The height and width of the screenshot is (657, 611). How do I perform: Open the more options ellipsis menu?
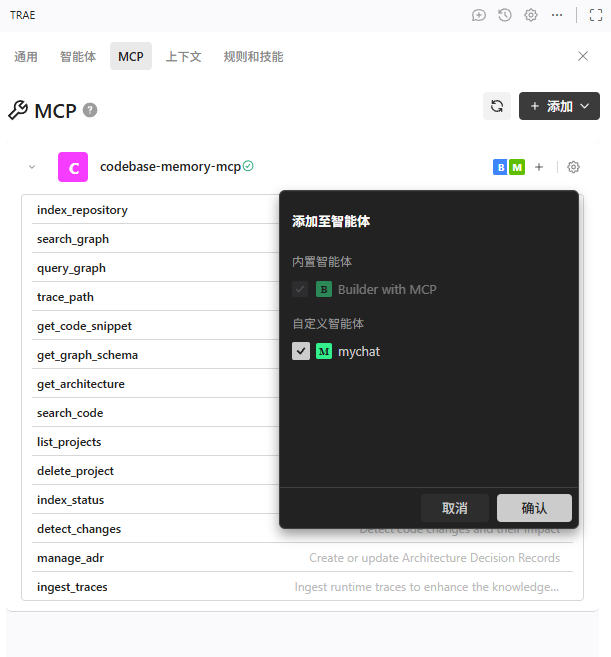(557, 16)
